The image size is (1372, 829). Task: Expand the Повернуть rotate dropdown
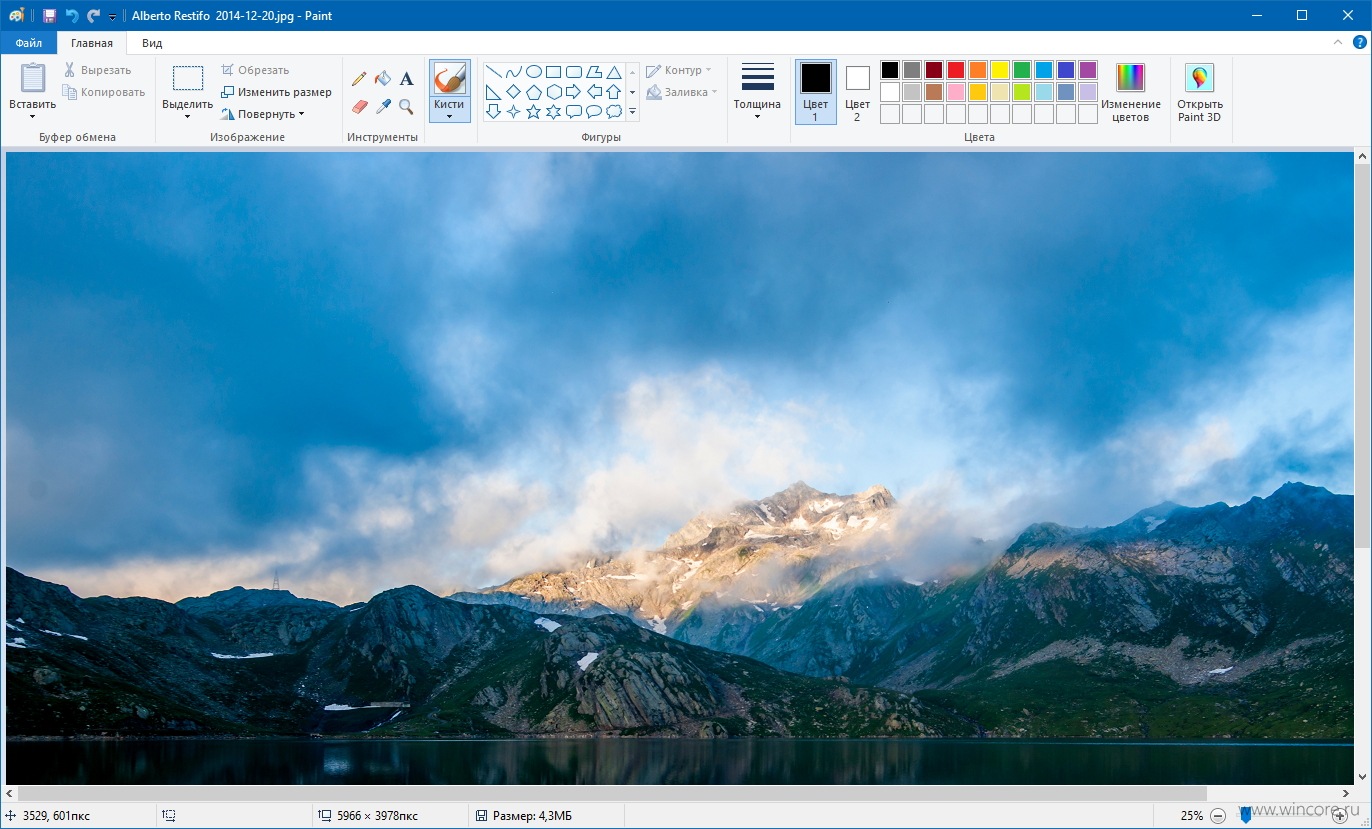click(301, 114)
